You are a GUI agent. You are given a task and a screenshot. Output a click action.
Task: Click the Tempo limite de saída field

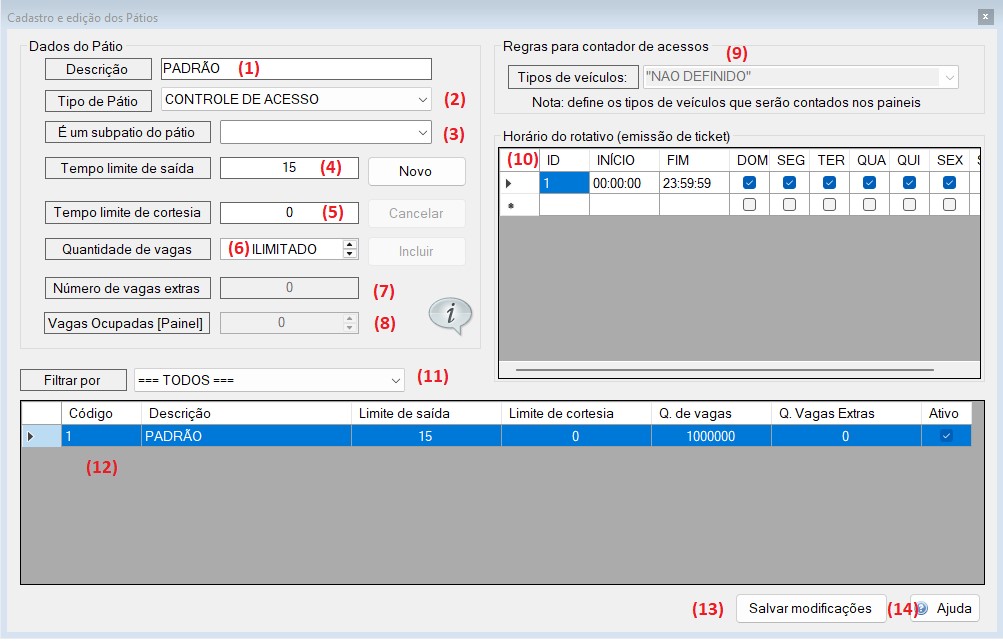tap(289, 168)
